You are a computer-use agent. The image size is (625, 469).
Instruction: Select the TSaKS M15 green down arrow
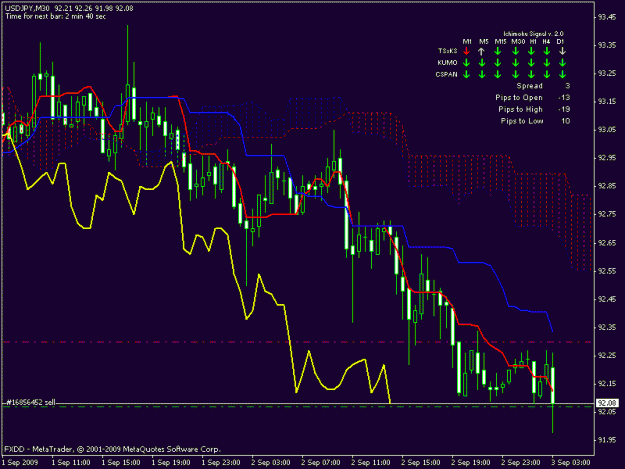click(497, 51)
